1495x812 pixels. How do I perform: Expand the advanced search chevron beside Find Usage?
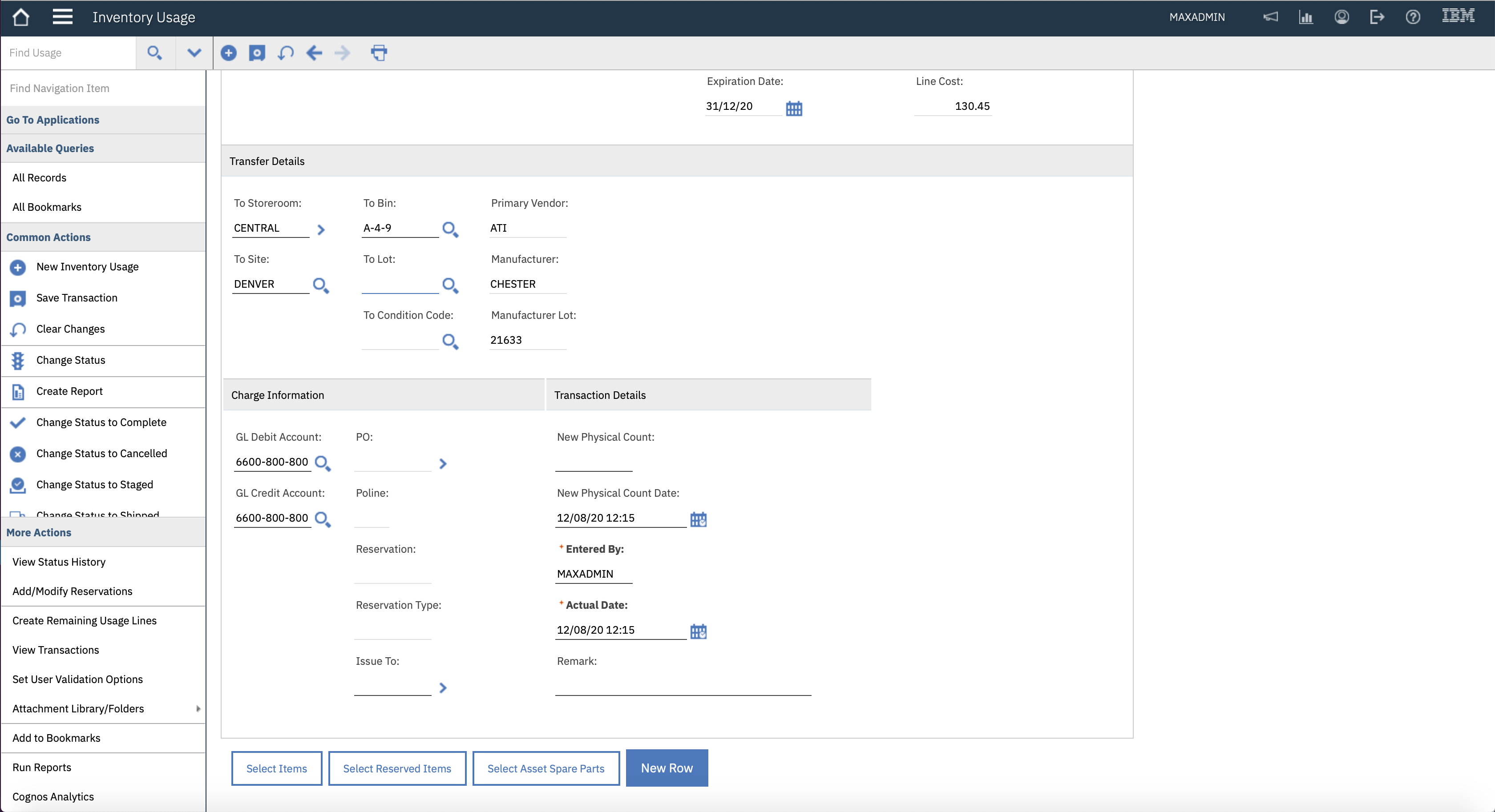click(x=193, y=53)
